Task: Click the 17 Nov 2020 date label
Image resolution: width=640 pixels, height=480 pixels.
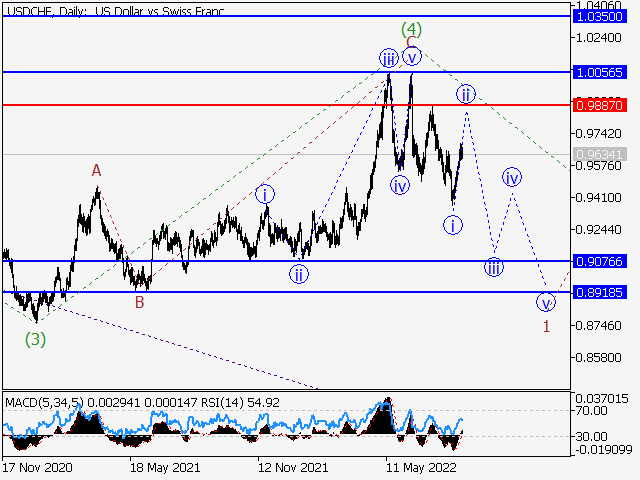Action: point(37,468)
